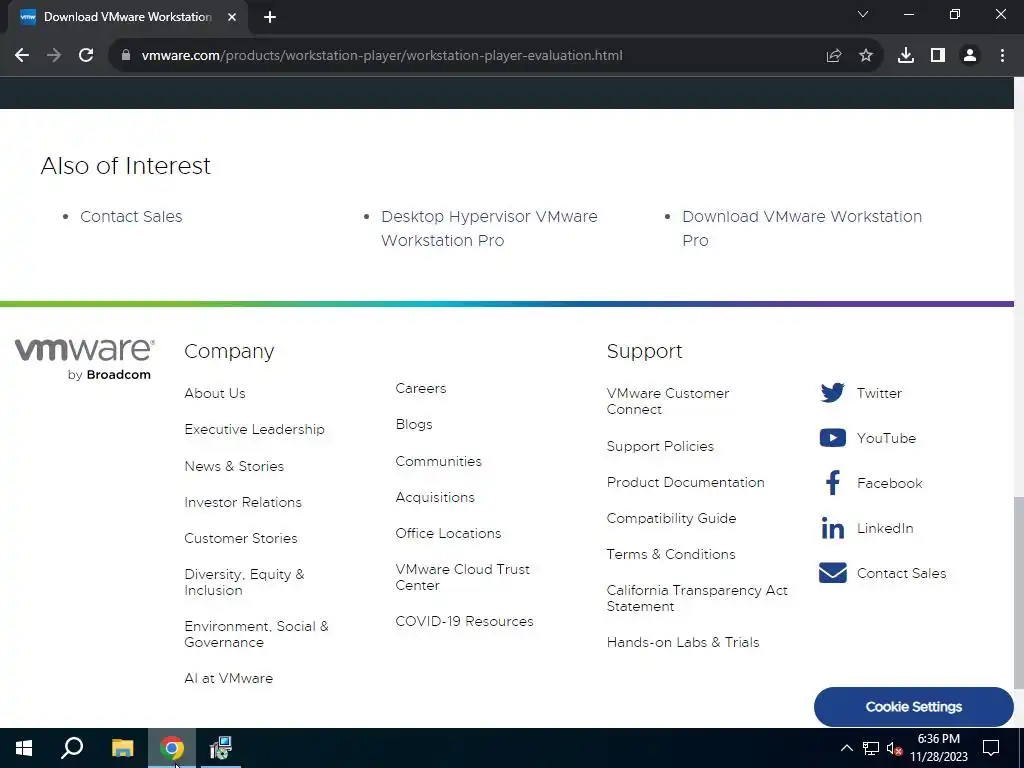Viewport: 1024px width, 768px height.
Task: Click the browser forward arrow
Action: (54, 56)
